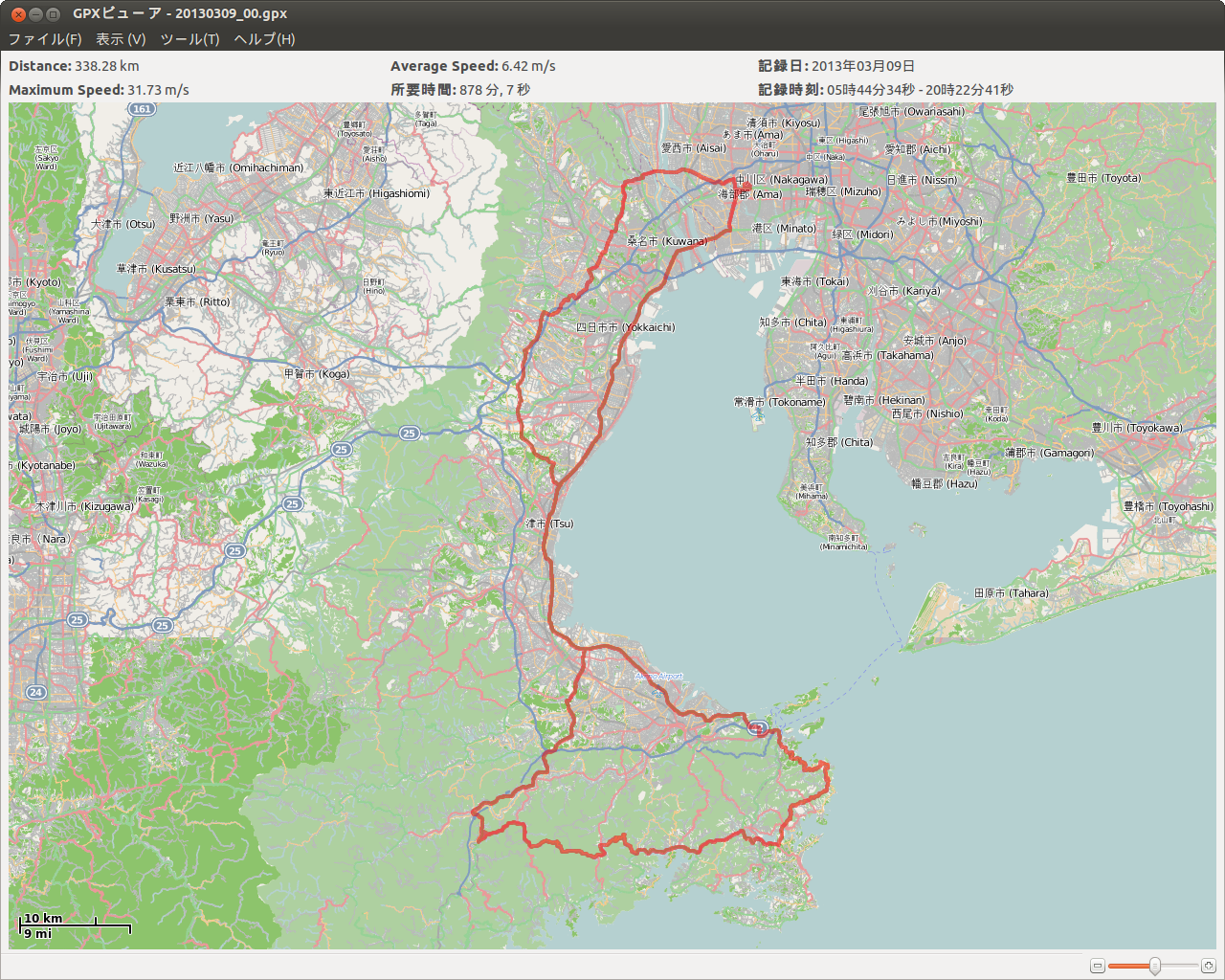Click the zoom out minus button

(x=1098, y=967)
